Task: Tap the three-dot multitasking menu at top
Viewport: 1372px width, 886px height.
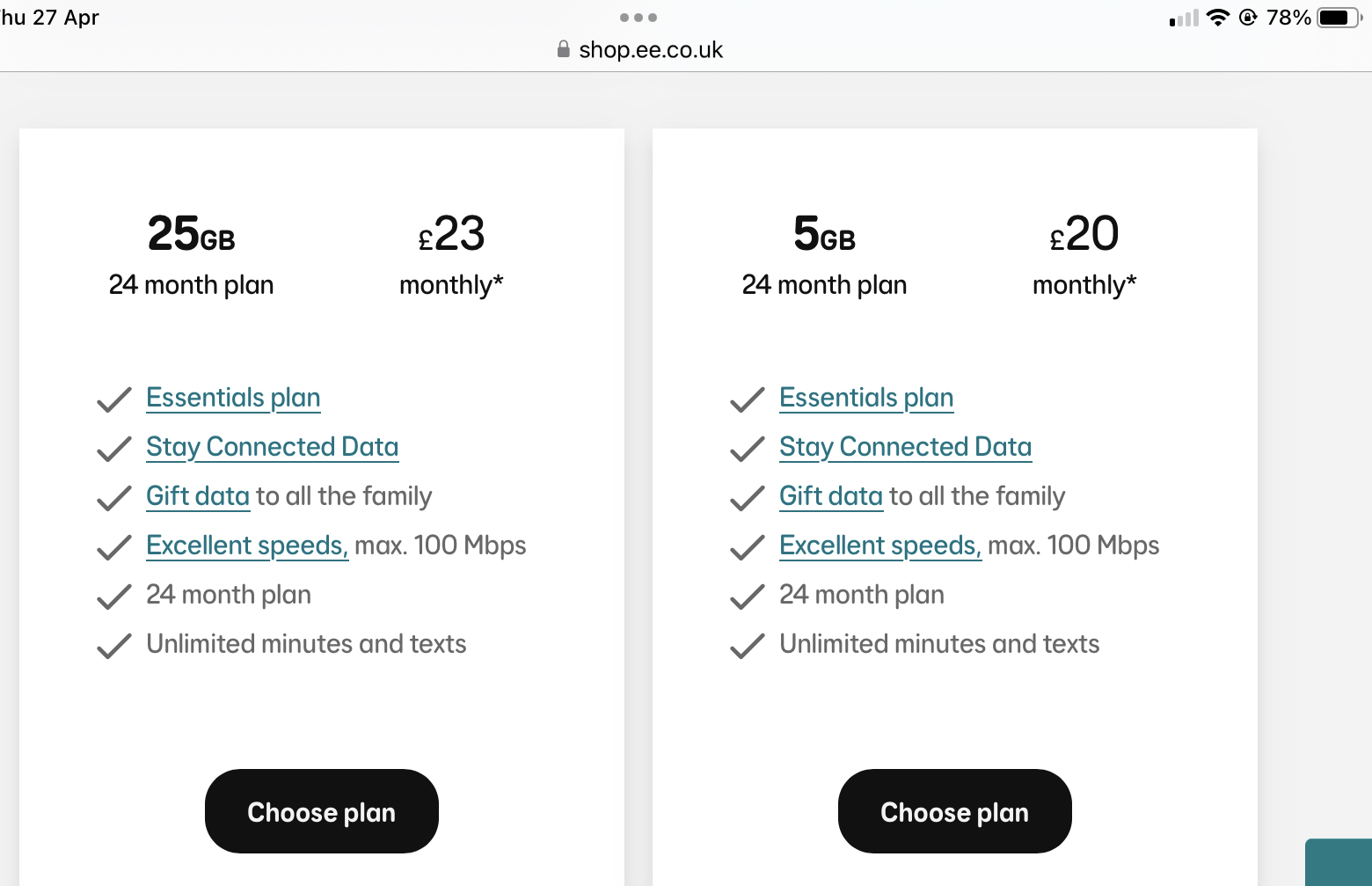Action: pyautogui.click(x=639, y=18)
